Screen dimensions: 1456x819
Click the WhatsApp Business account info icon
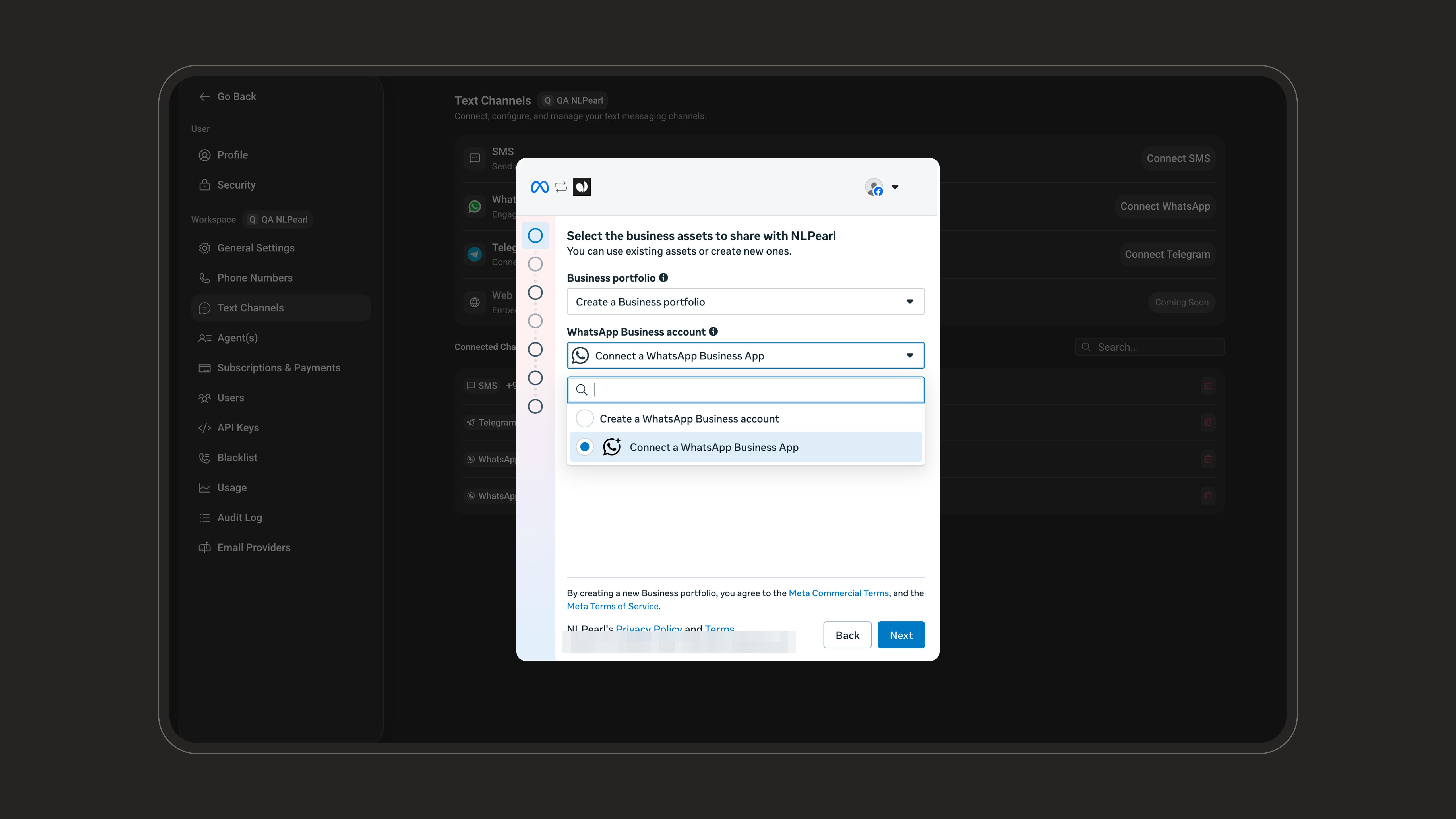pyautogui.click(x=713, y=332)
